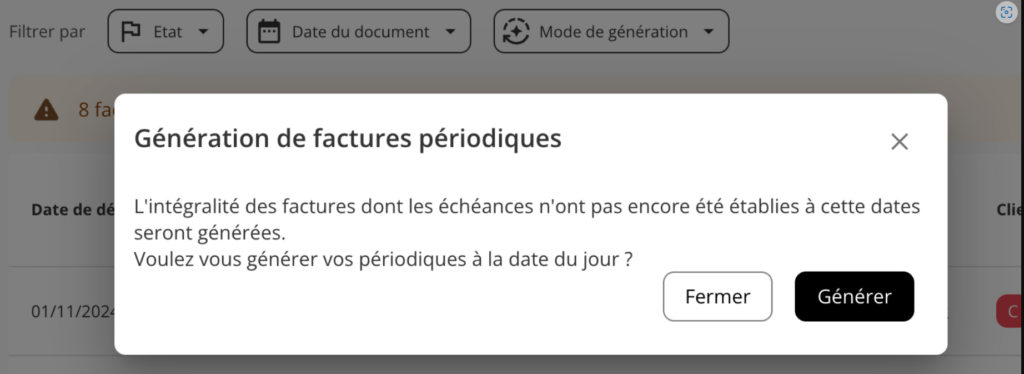Close the dialog with the X icon

tap(899, 142)
